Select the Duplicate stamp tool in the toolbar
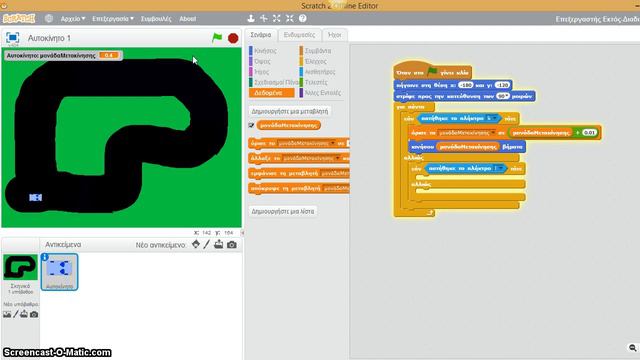640x360 pixels. 251,18
